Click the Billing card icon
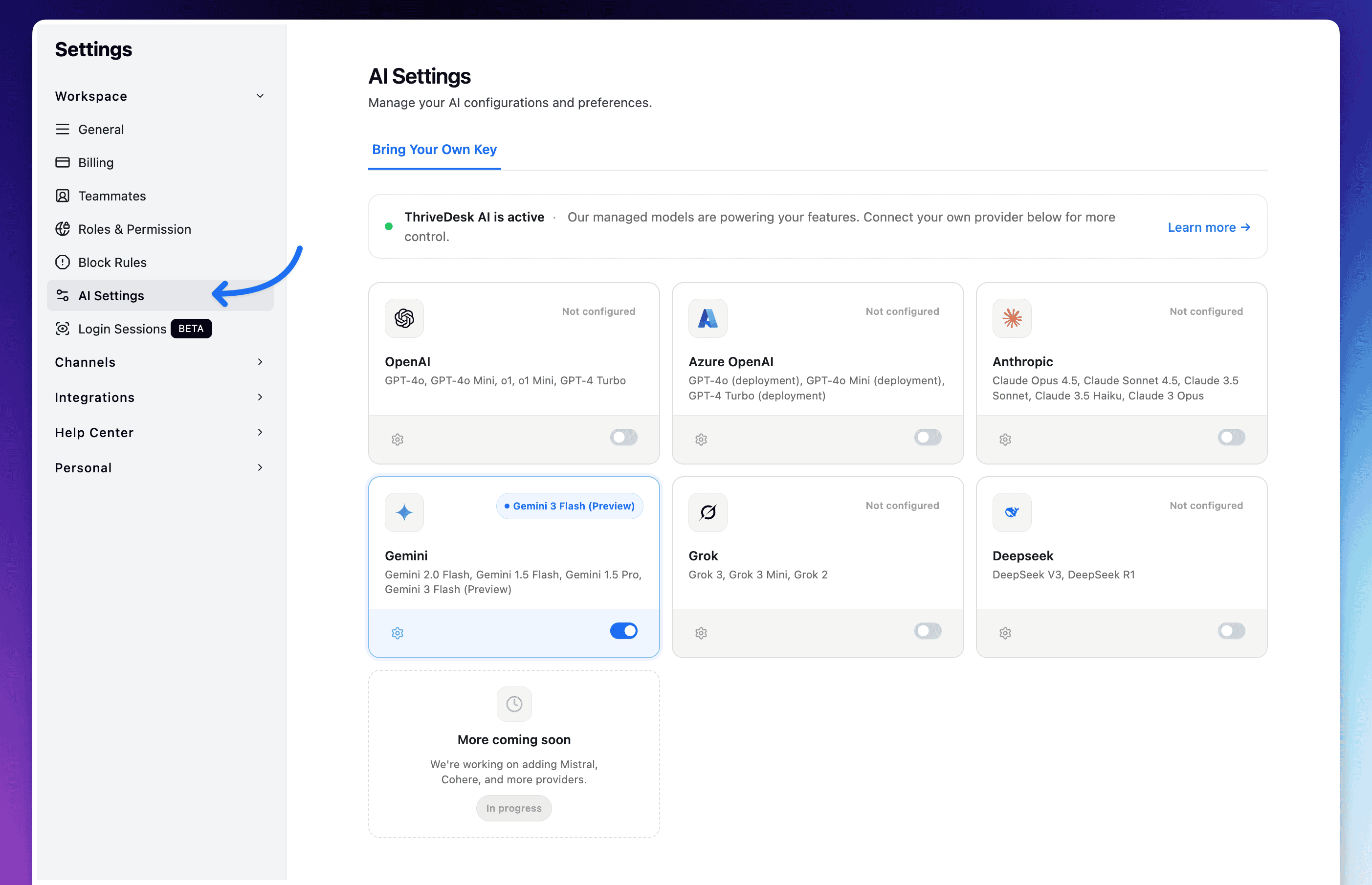Image resolution: width=1372 pixels, height=885 pixels. point(62,163)
